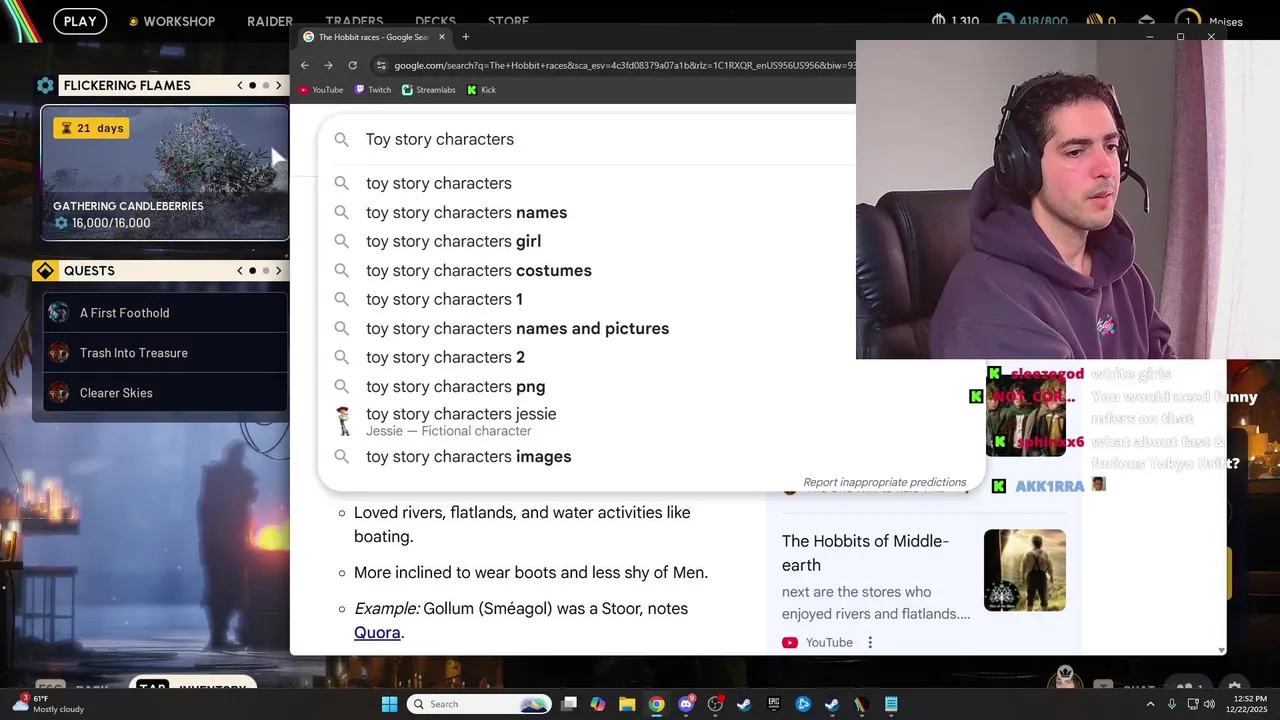Open Discord from the taskbar

[686, 704]
